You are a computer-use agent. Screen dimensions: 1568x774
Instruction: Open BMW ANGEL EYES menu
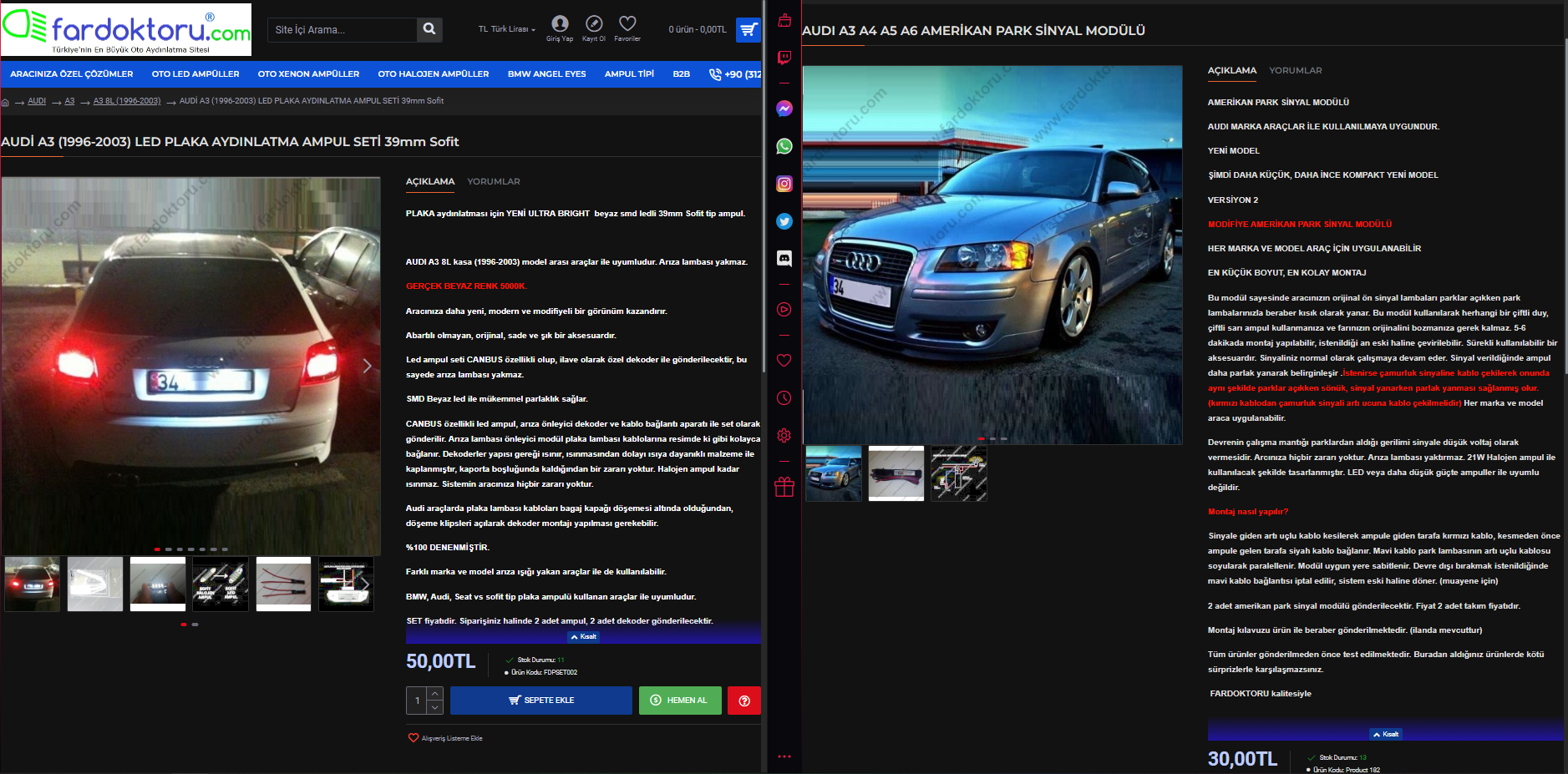tap(547, 74)
